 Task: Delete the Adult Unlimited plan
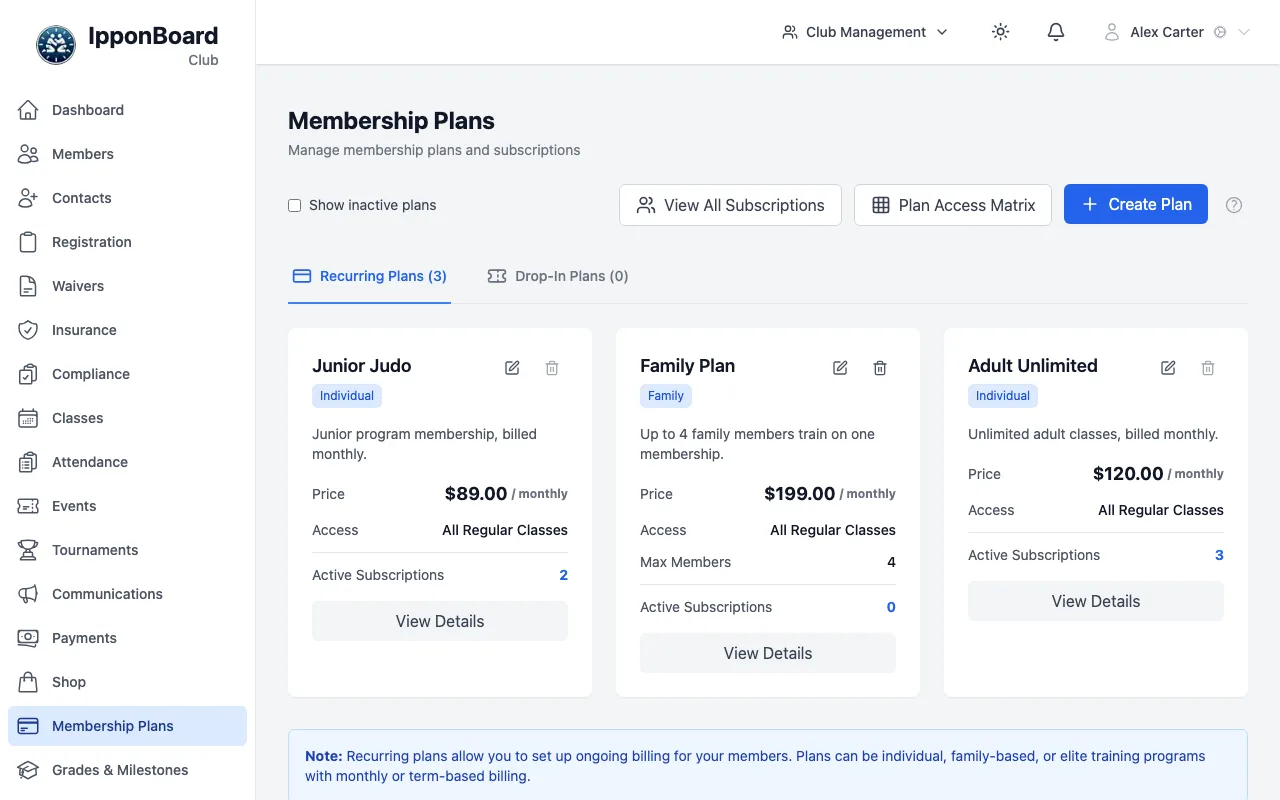coord(1208,368)
